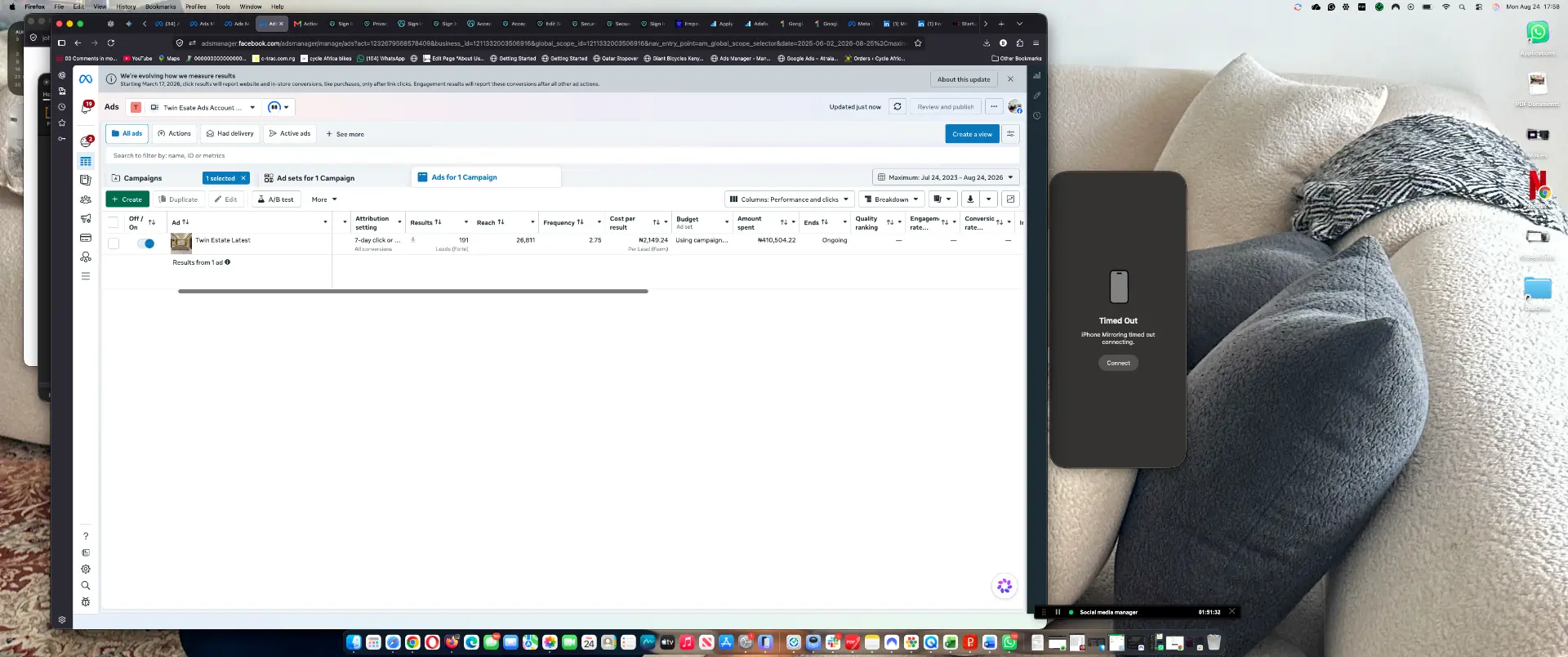1568x657 pixels.
Task: Open Billing credit card icon in sidebar
Action: 86,238
